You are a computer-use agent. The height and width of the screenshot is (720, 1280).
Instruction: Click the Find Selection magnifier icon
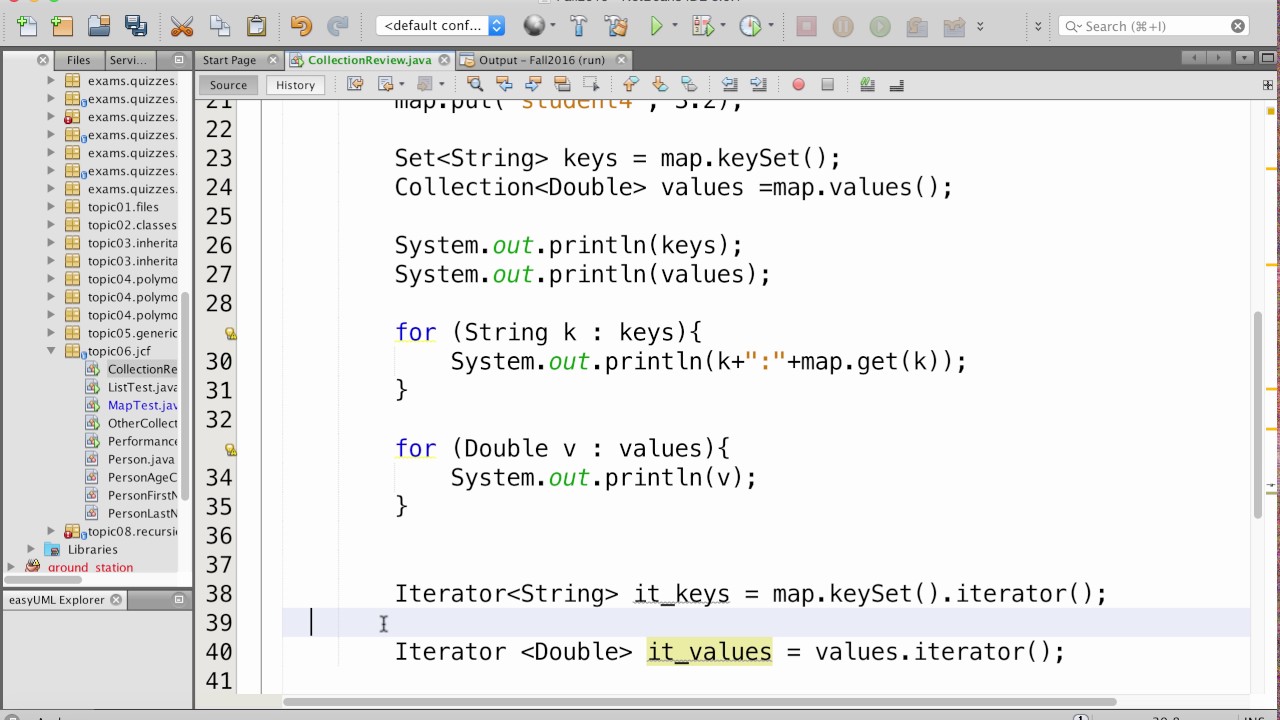(475, 85)
